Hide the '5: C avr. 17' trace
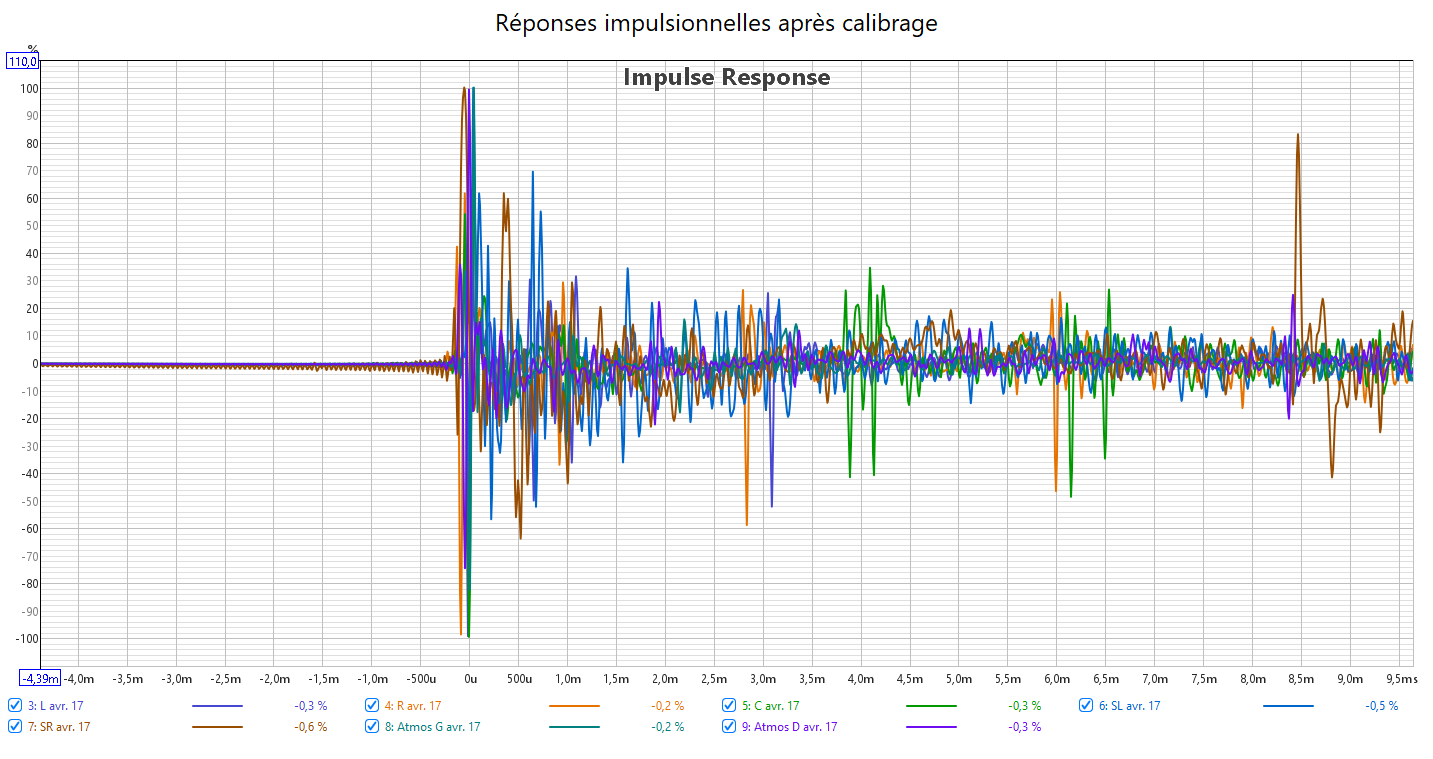 (x=730, y=706)
